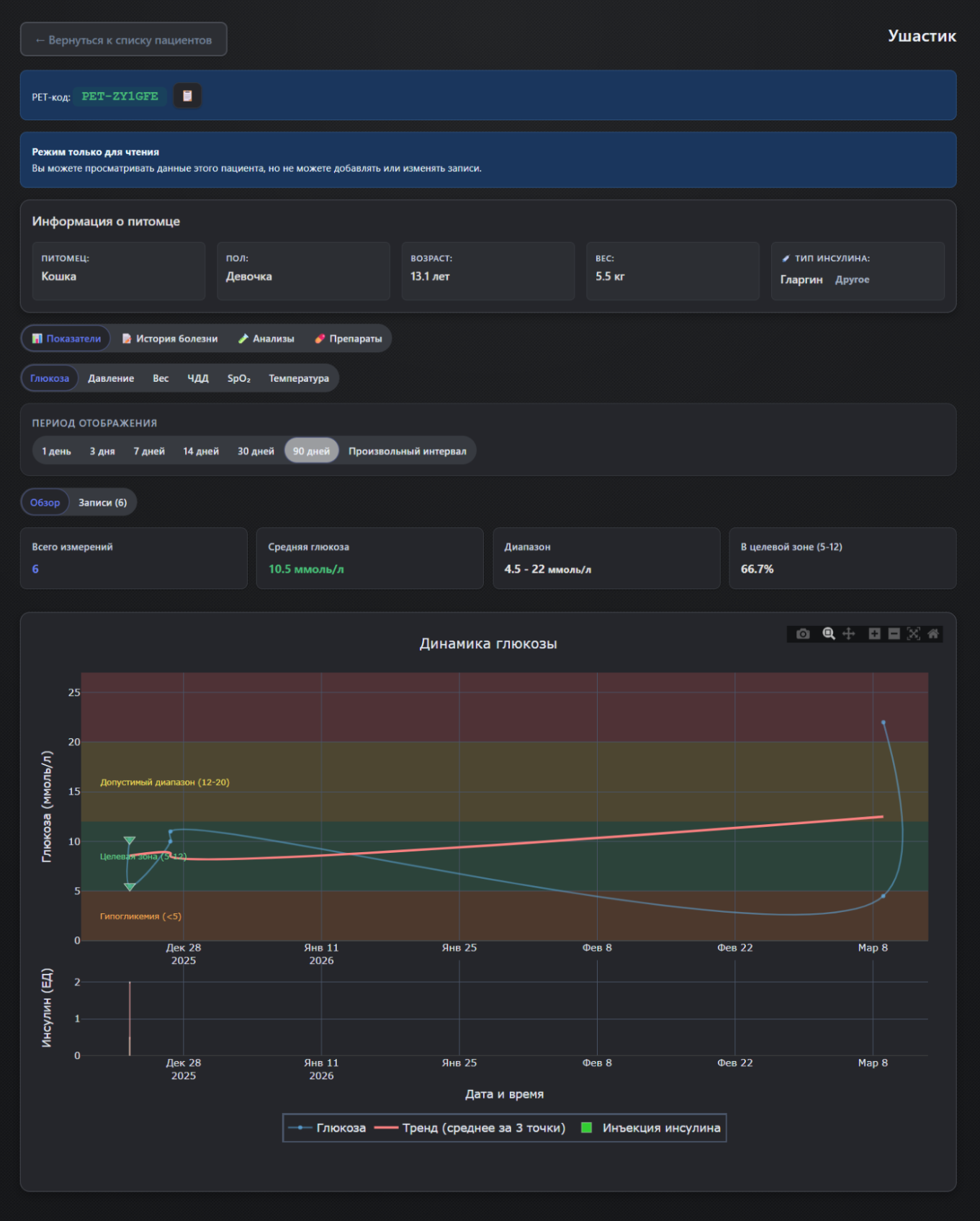
Task: Zoom in the chart with plus icon
Action: tap(874, 634)
